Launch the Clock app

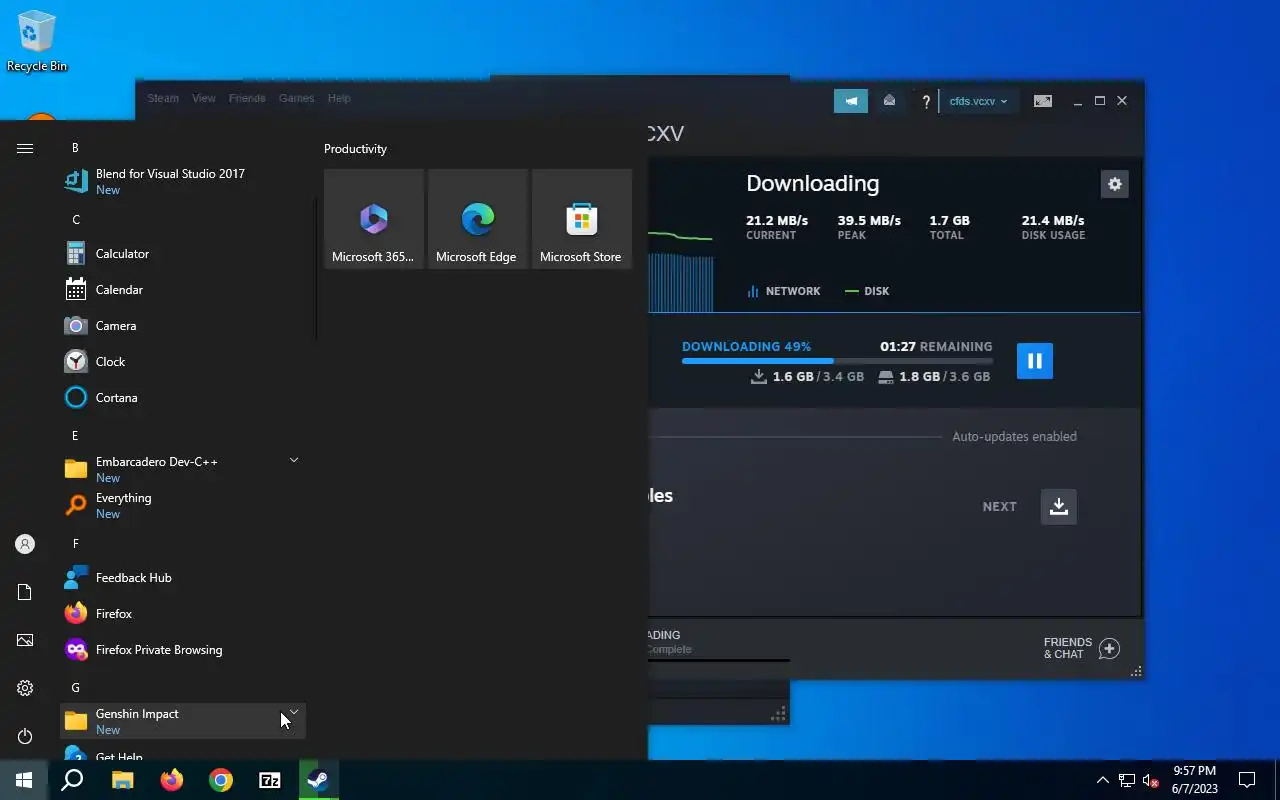(x=183, y=362)
